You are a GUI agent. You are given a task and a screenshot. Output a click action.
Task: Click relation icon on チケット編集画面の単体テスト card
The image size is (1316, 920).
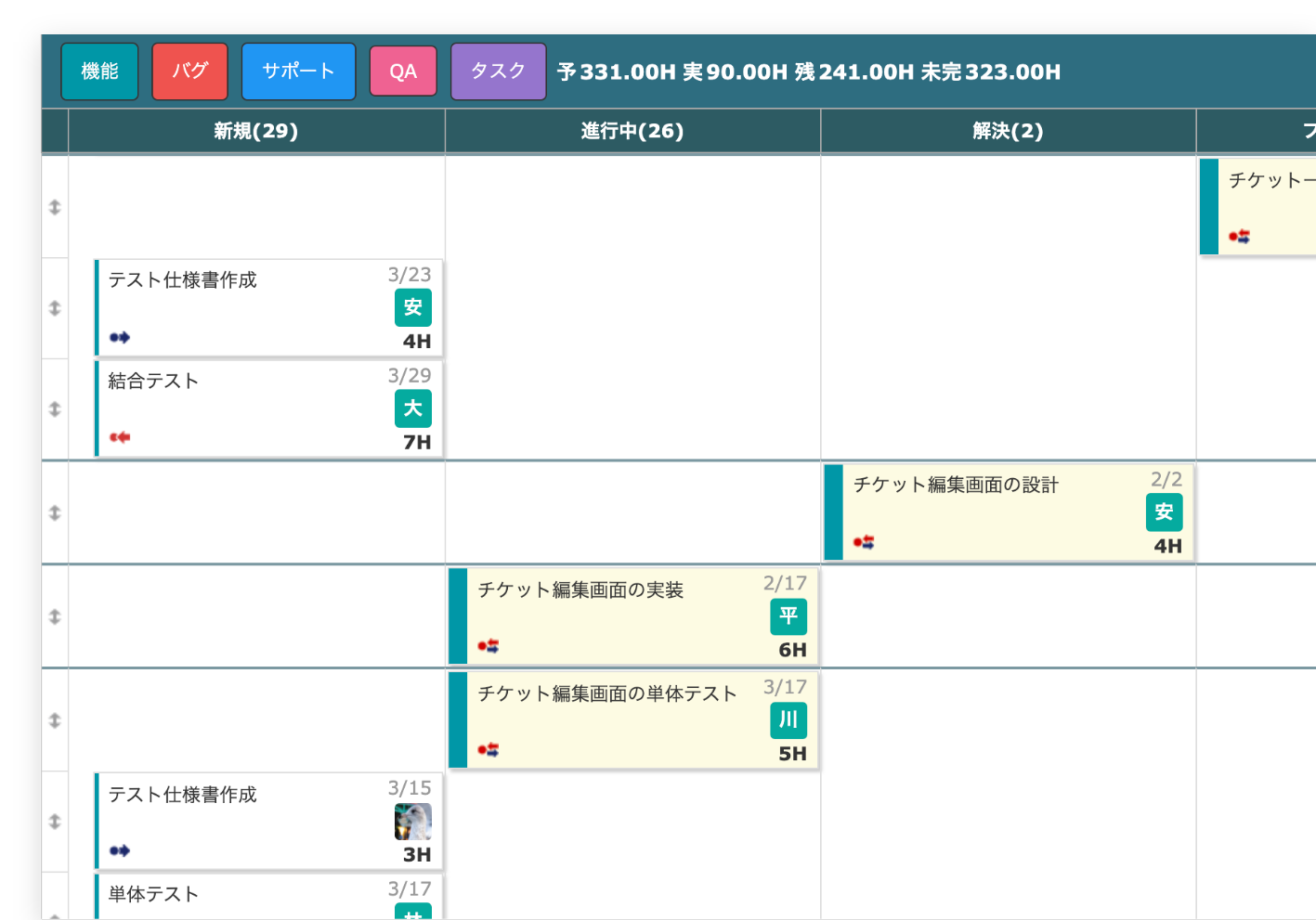[x=489, y=750]
